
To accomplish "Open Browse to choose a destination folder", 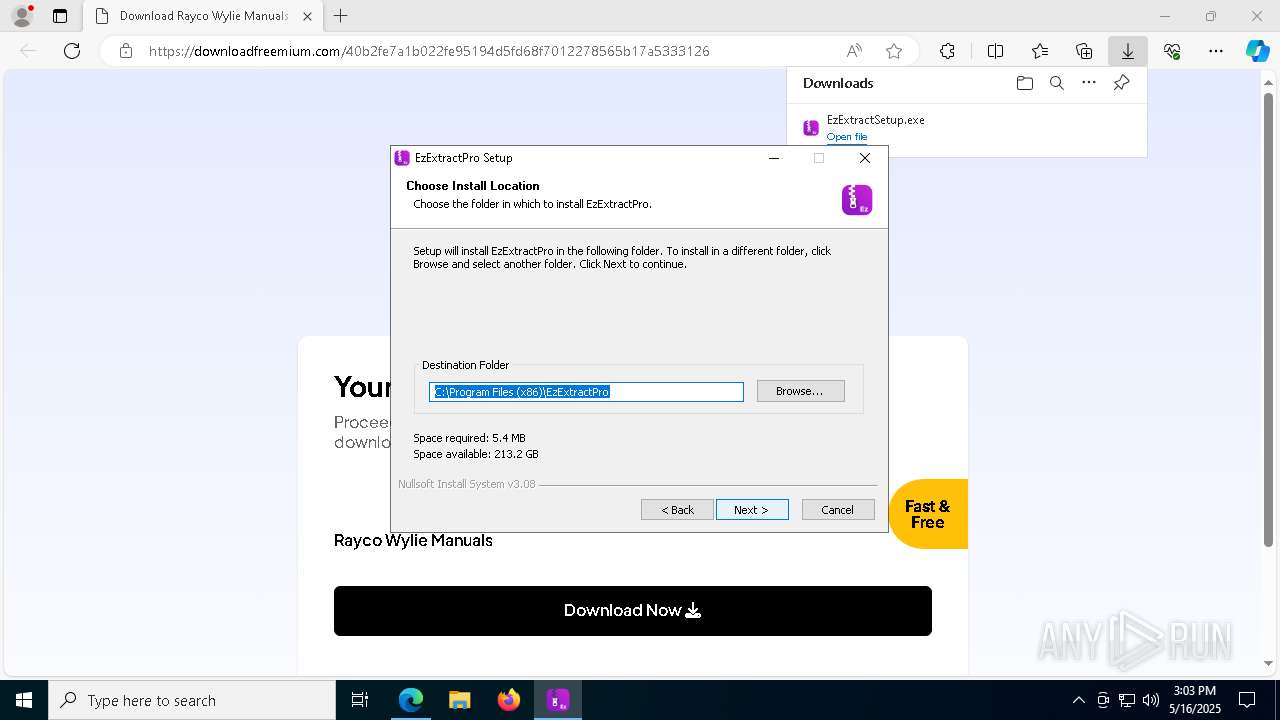I will coord(800,391).
